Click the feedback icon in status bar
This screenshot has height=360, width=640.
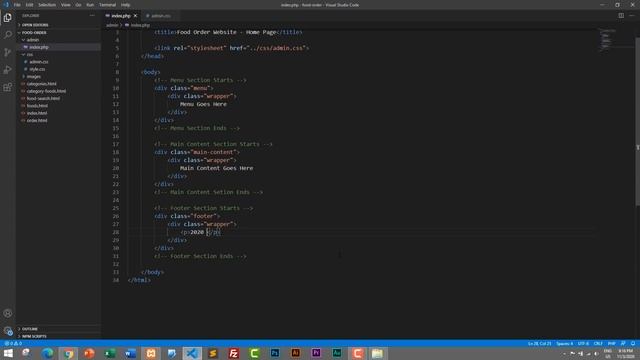(623, 344)
